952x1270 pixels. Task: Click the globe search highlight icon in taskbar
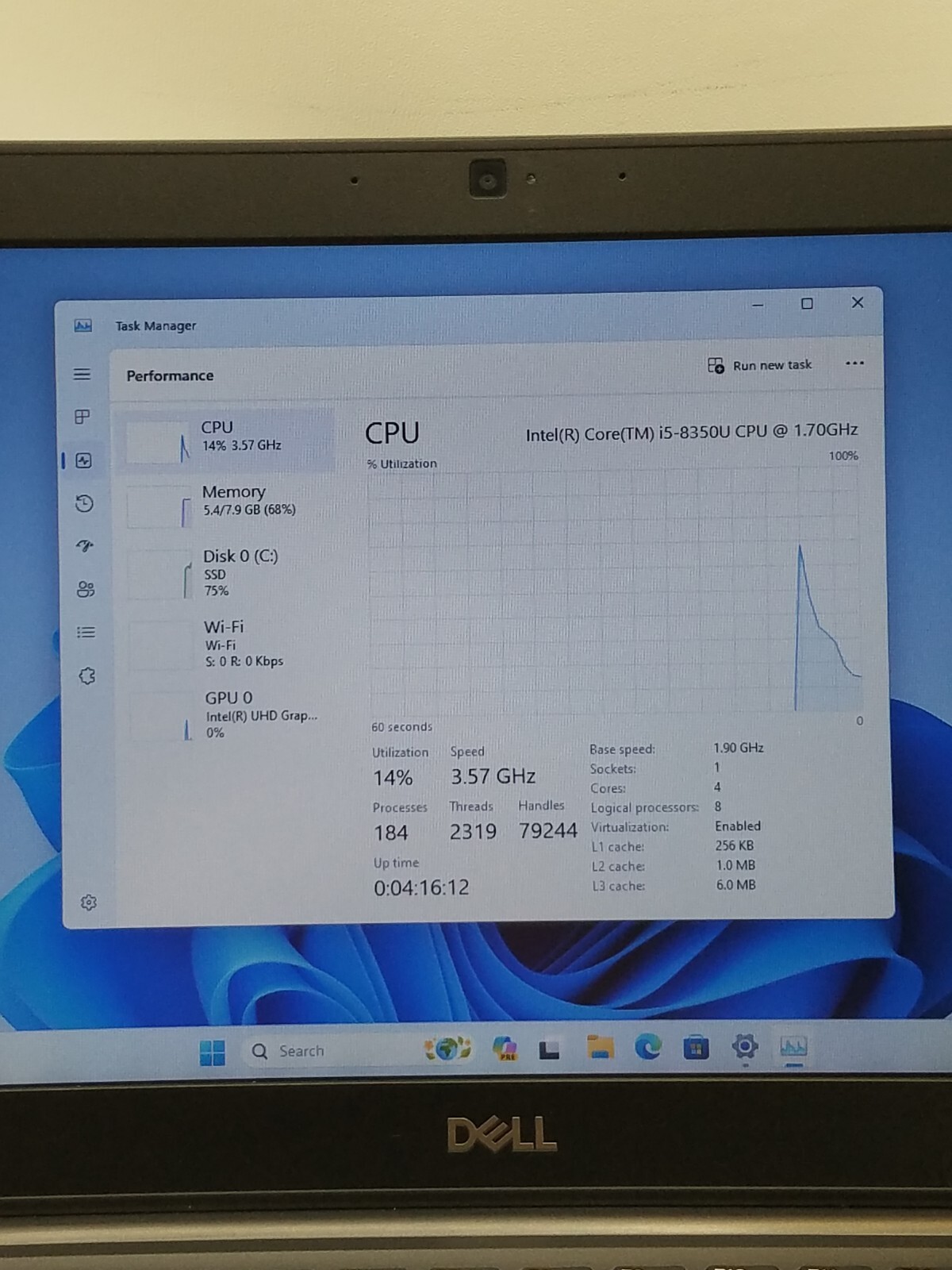coord(448,1049)
